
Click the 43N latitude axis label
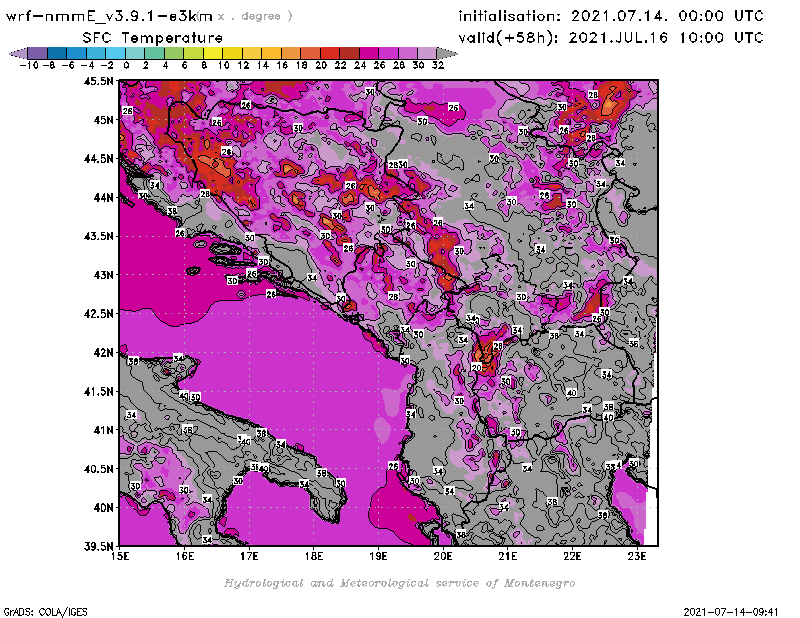coord(103,275)
